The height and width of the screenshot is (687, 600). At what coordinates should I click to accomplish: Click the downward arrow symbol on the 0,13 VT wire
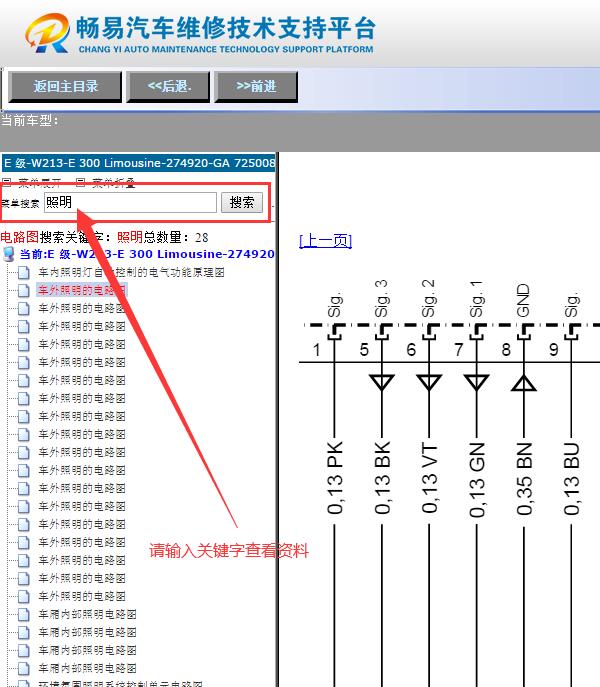coord(429,382)
